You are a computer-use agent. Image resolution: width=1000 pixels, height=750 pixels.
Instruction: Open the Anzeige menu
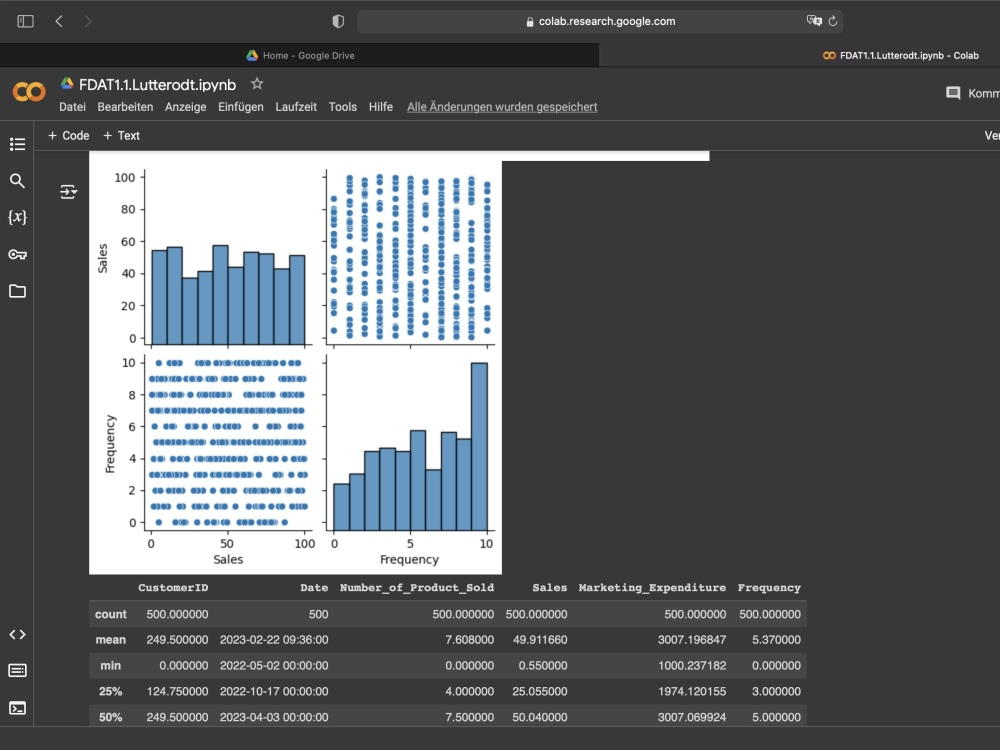pyautogui.click(x=186, y=107)
